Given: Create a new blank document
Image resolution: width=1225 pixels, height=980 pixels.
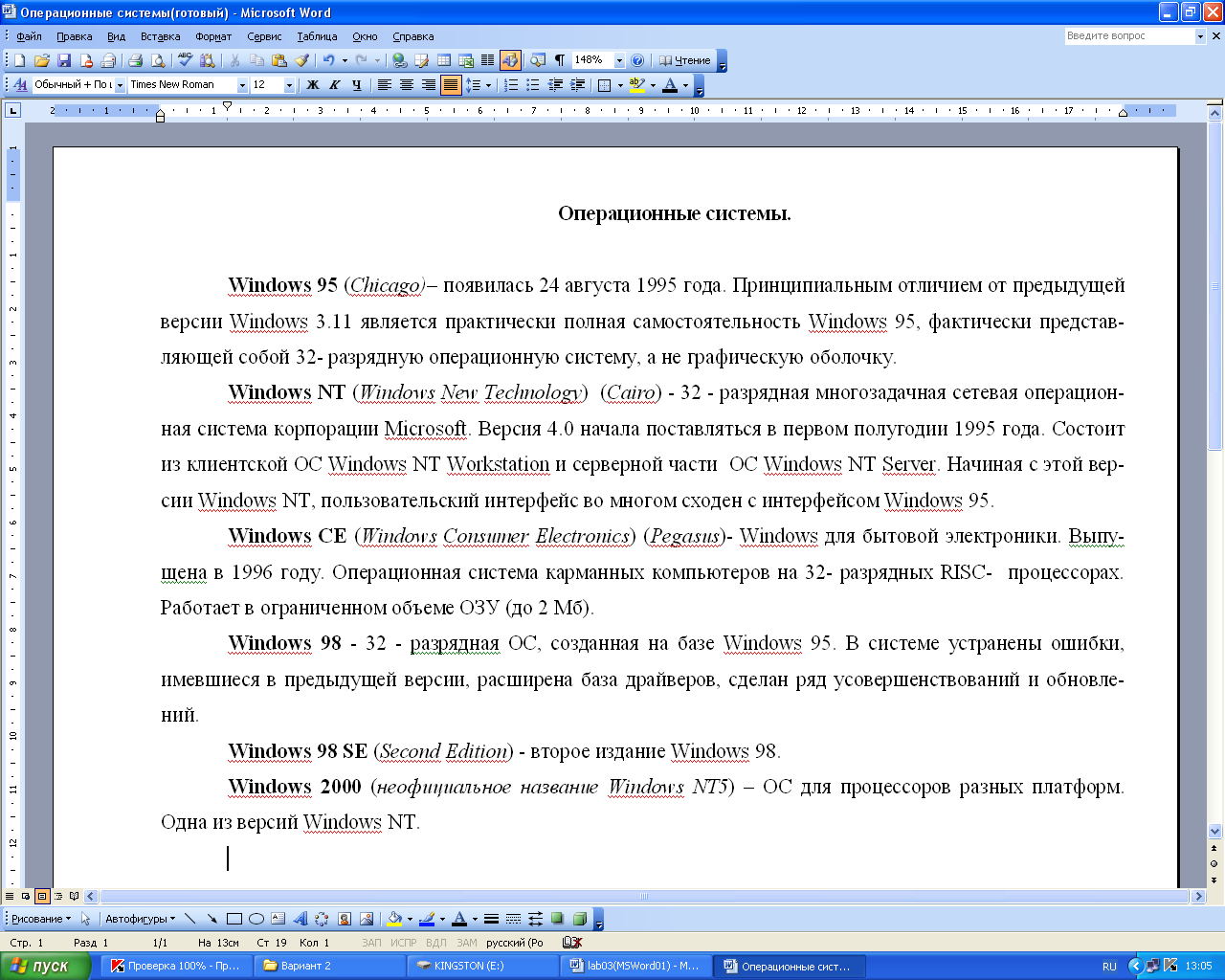Looking at the screenshot, I should [20, 60].
